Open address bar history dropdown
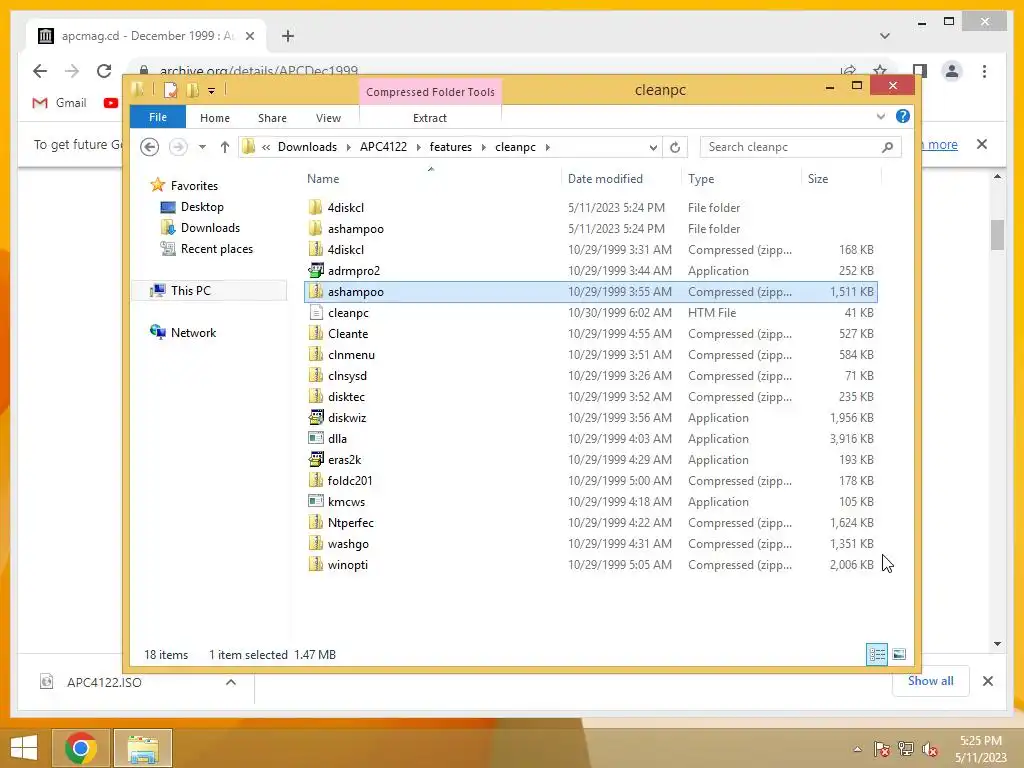This screenshot has height=768, width=1024. pos(652,148)
